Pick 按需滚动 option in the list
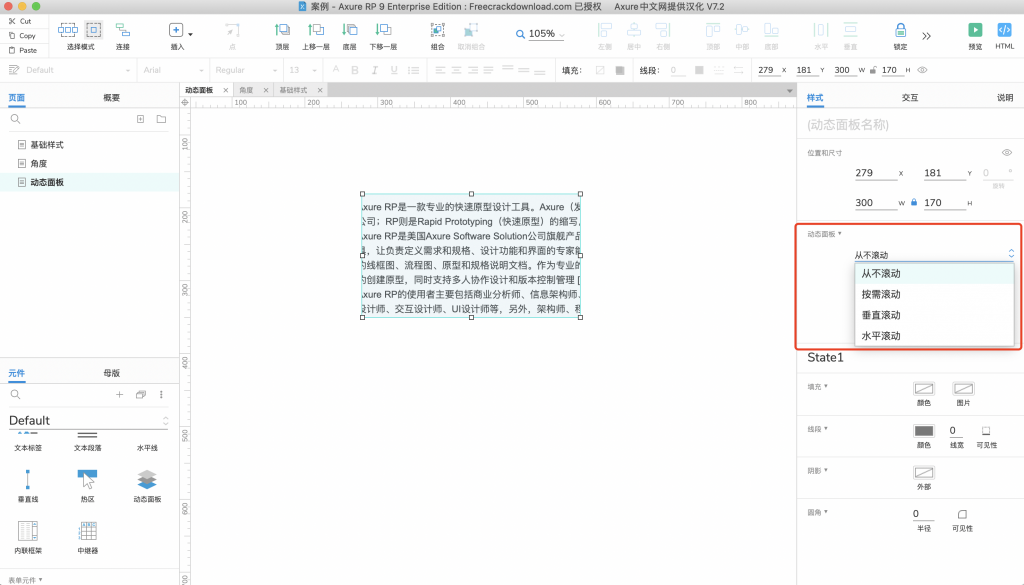Screen dimensions: 1024x585 click(881, 294)
